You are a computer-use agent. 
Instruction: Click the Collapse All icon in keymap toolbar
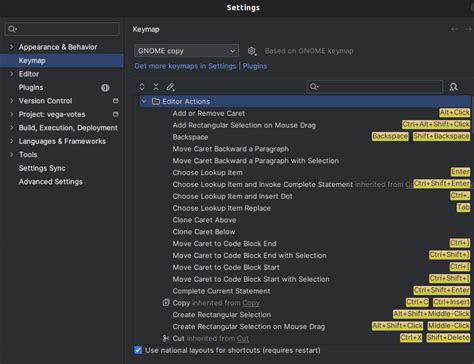coord(156,87)
